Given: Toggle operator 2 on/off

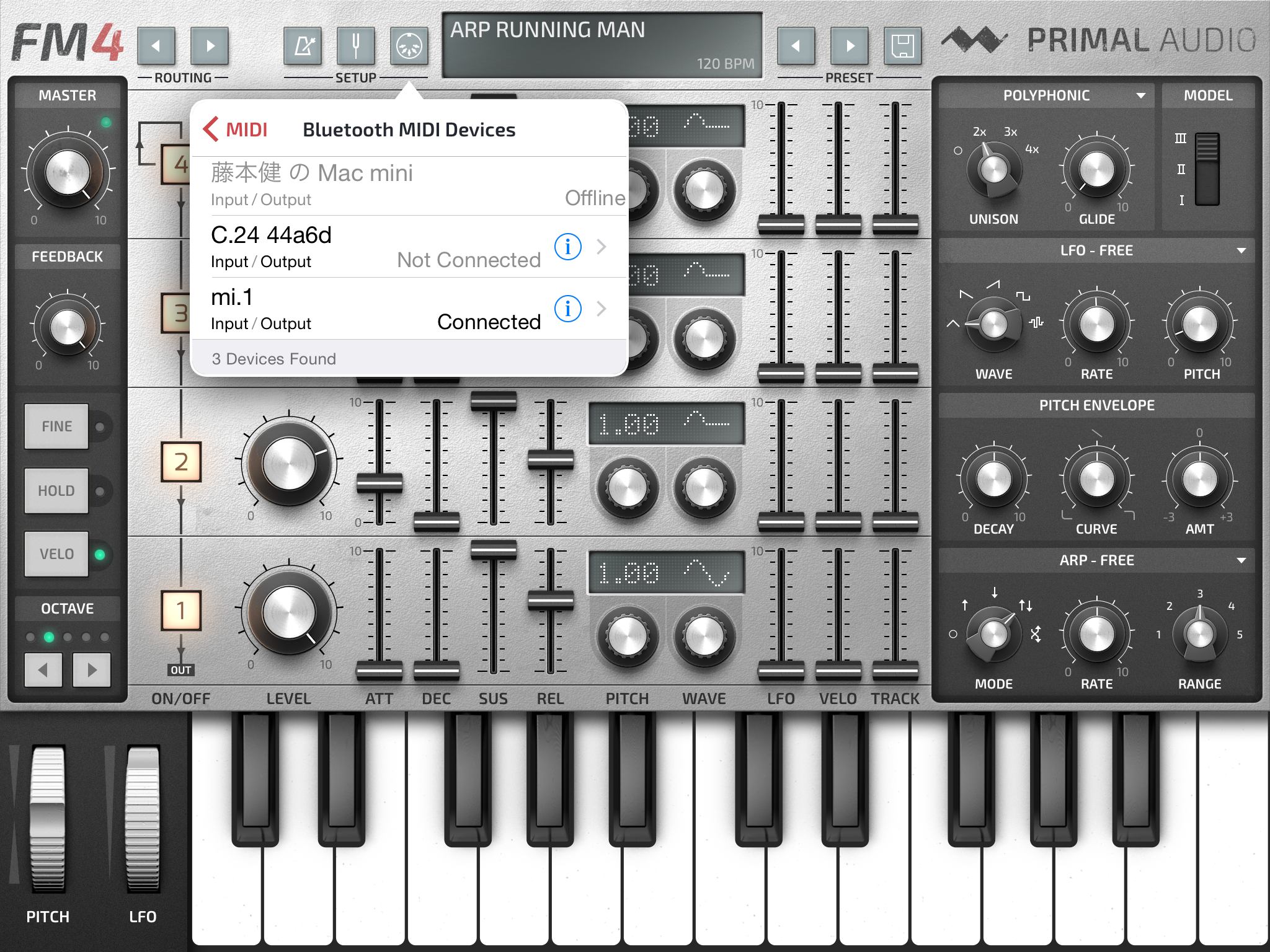Looking at the screenshot, I should [x=181, y=462].
